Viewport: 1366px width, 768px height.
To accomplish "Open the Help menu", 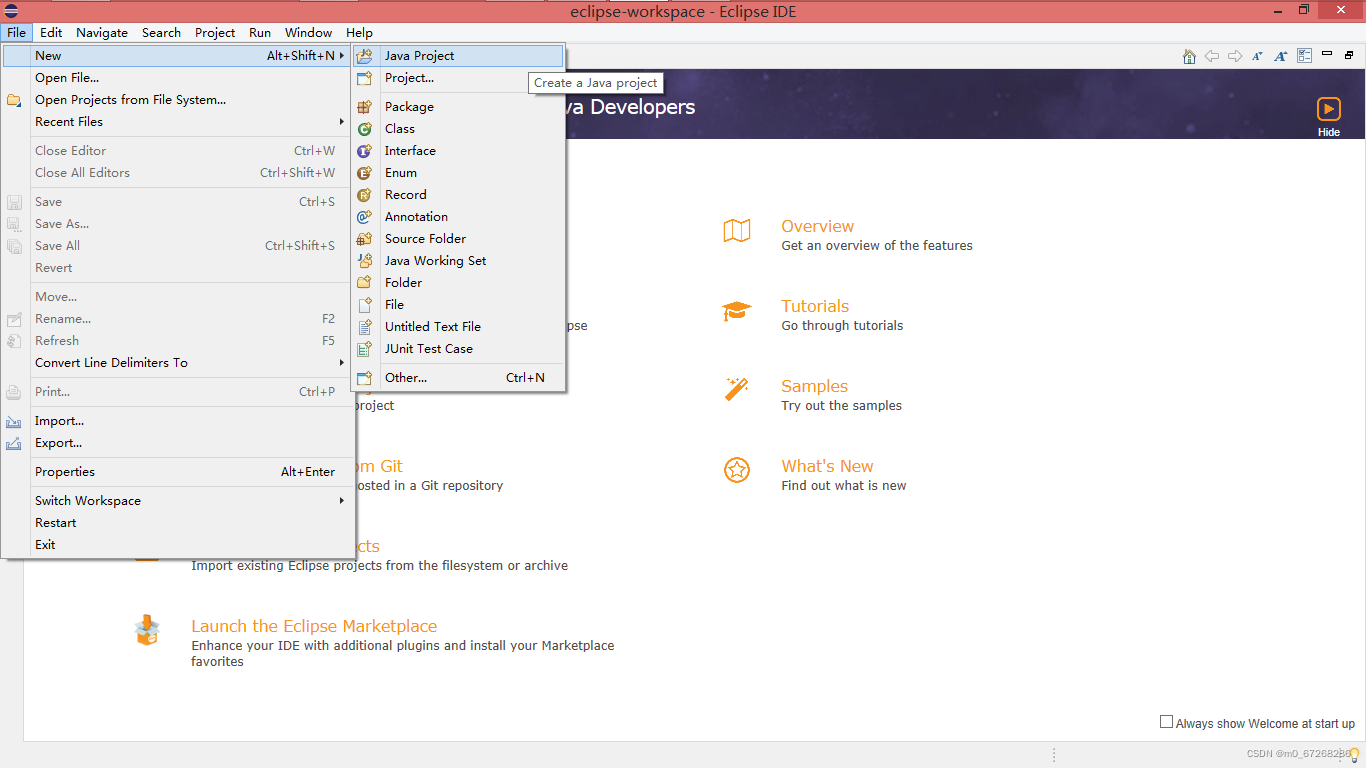I will pyautogui.click(x=359, y=32).
